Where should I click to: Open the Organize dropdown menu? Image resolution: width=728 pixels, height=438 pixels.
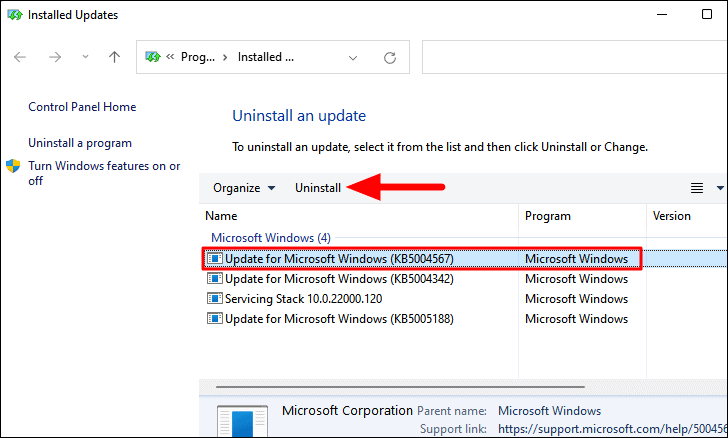(244, 188)
